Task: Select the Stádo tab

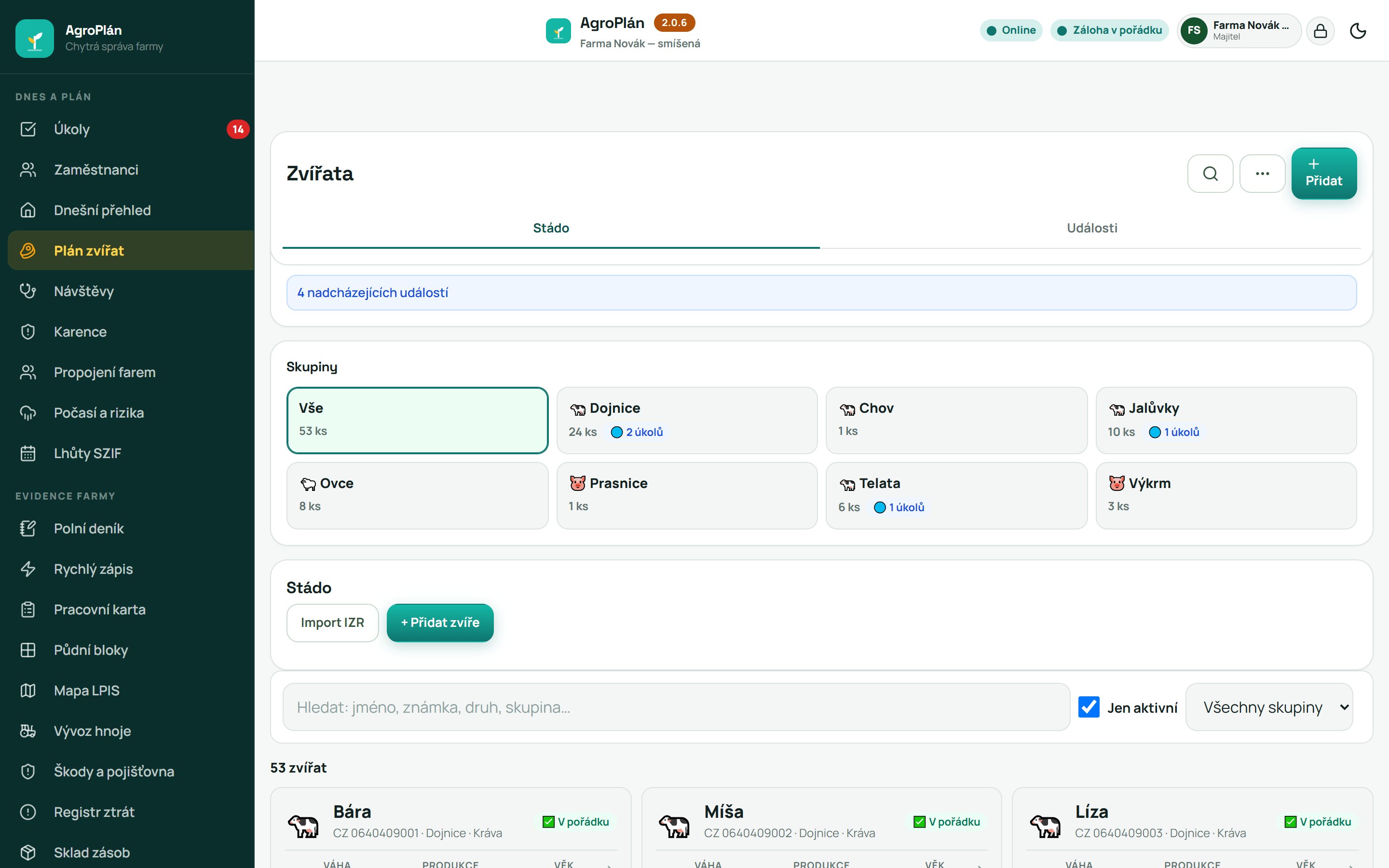Action: (x=551, y=228)
